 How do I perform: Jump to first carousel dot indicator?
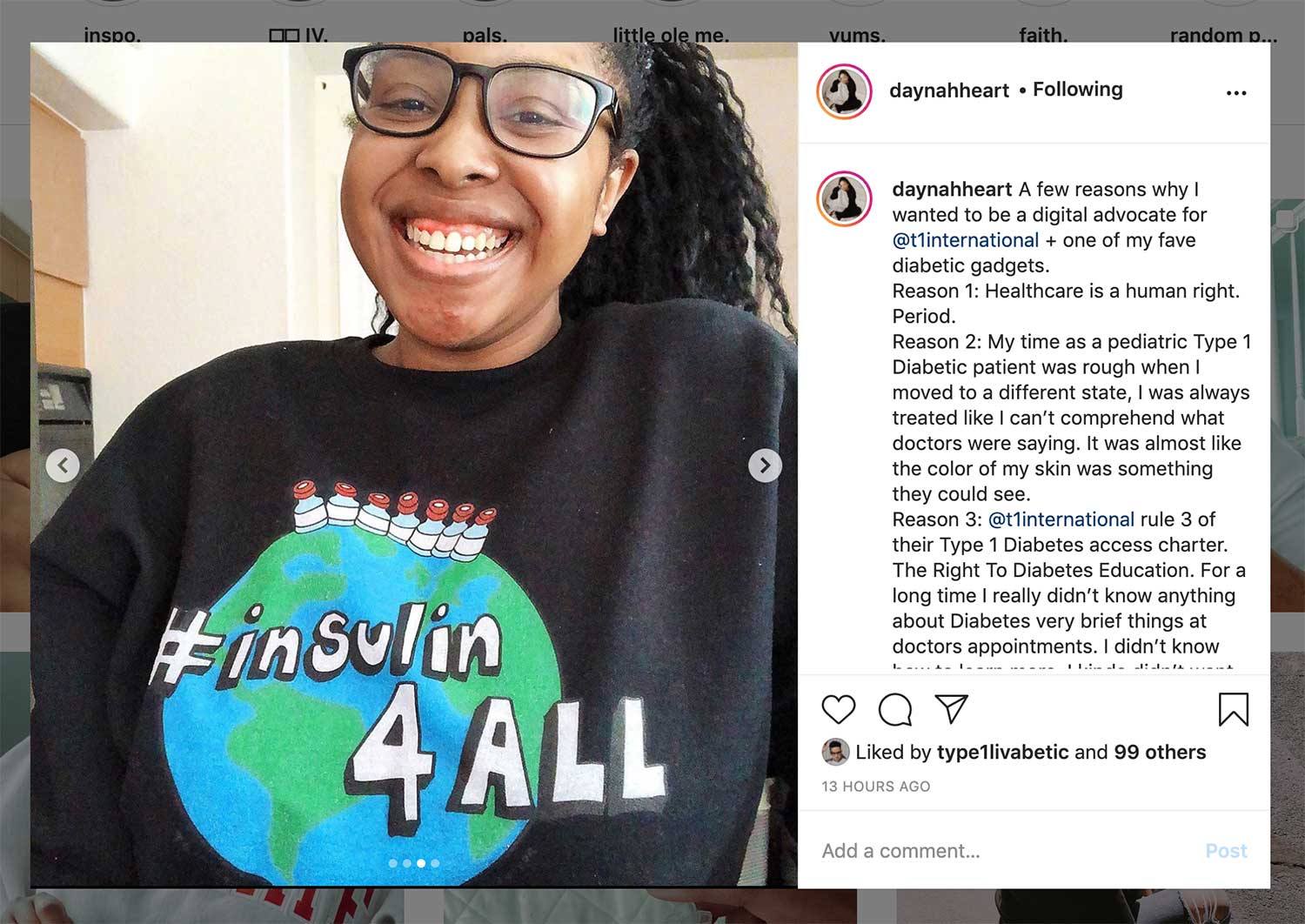393,863
